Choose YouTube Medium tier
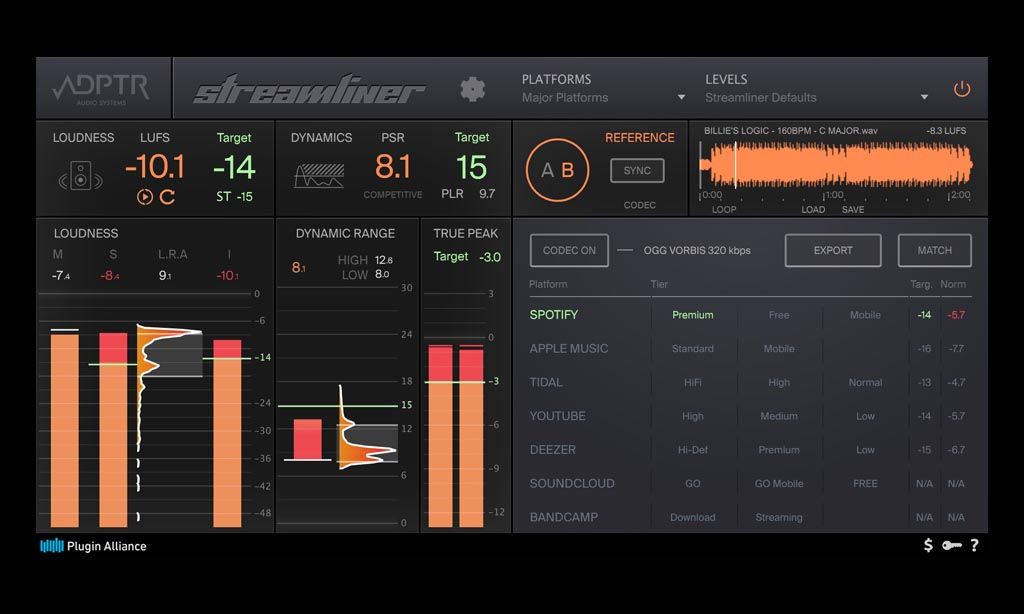 (779, 416)
